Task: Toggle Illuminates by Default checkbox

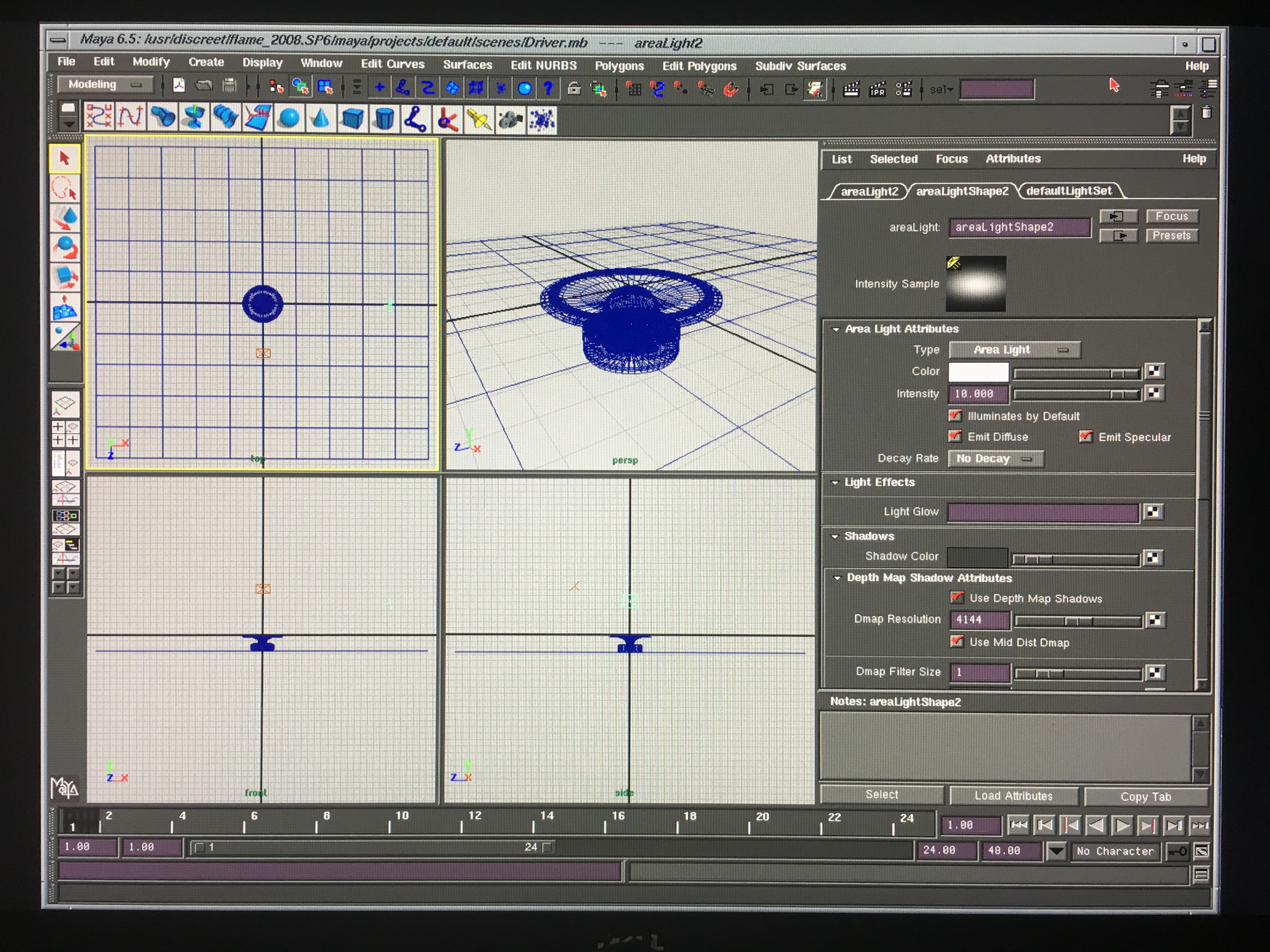Action: click(x=955, y=416)
